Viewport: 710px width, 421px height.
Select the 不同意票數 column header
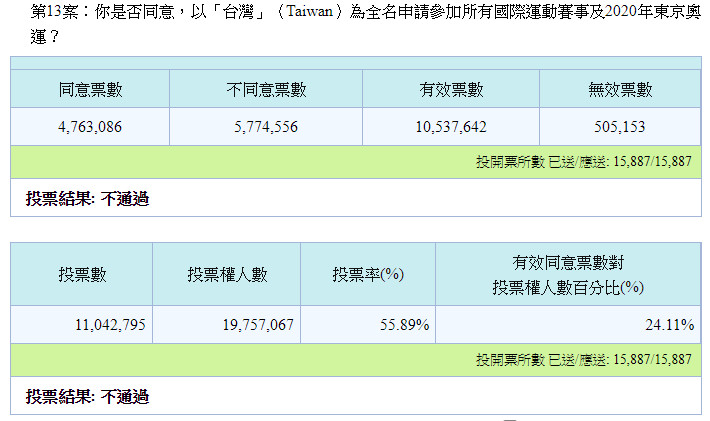266,90
